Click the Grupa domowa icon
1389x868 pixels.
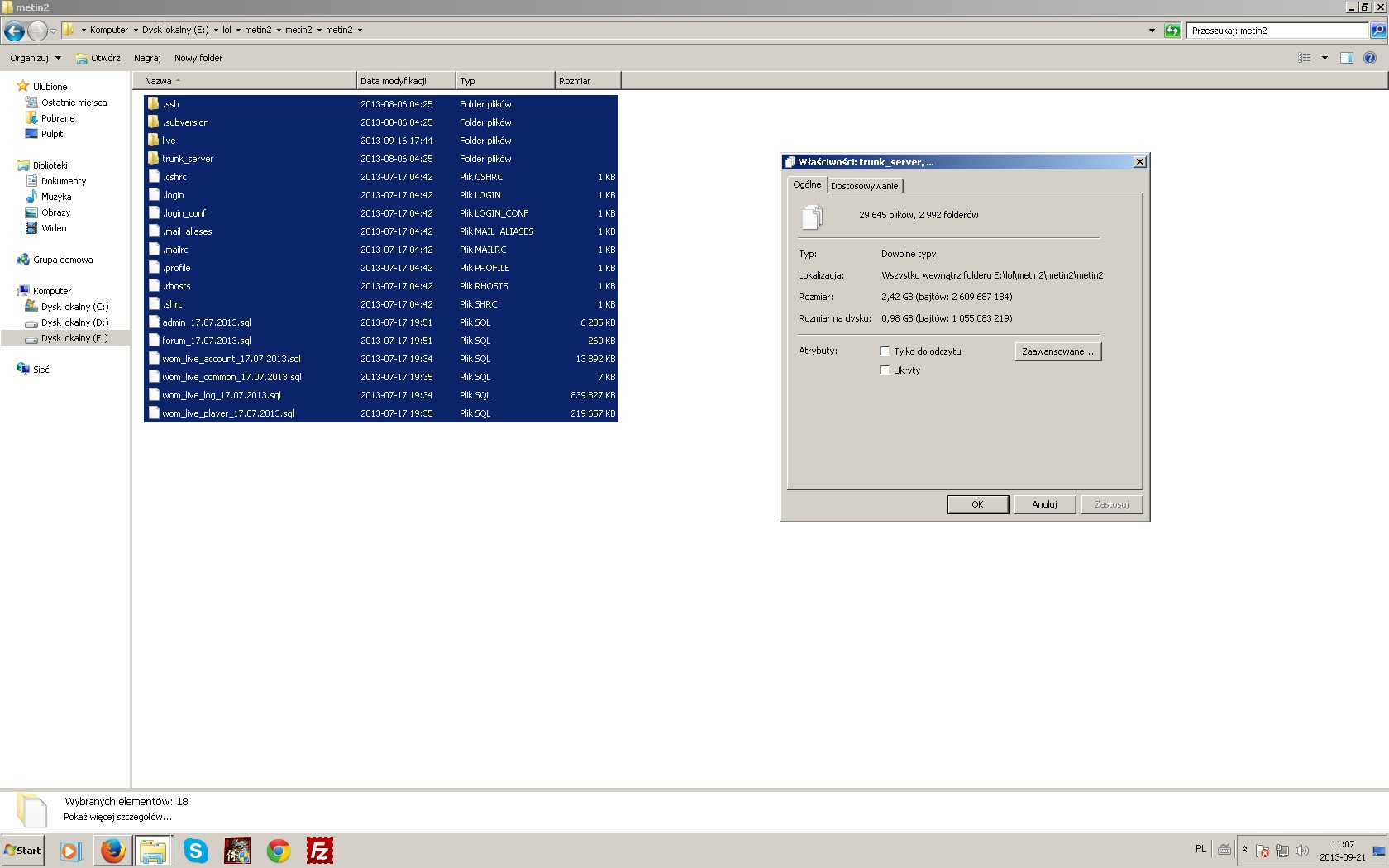click(23, 260)
